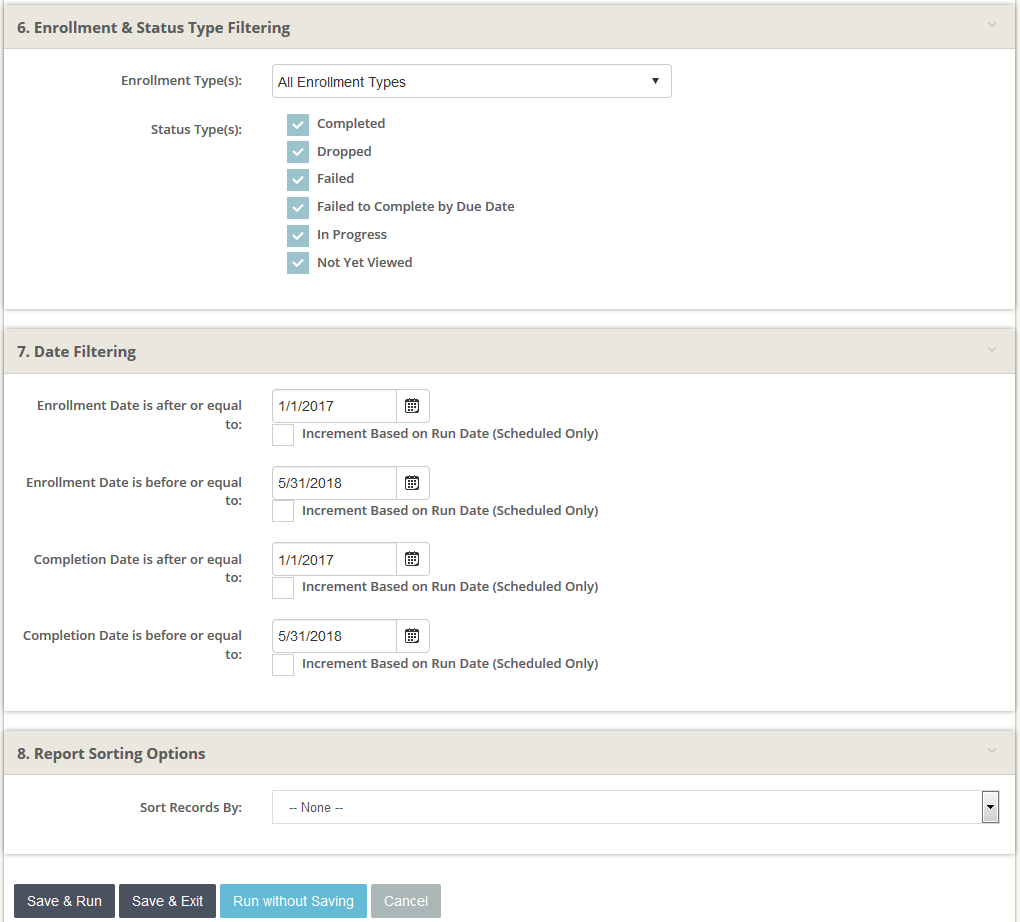The height and width of the screenshot is (922, 1020).
Task: Click the Completion Date before text field
Action: click(334, 636)
